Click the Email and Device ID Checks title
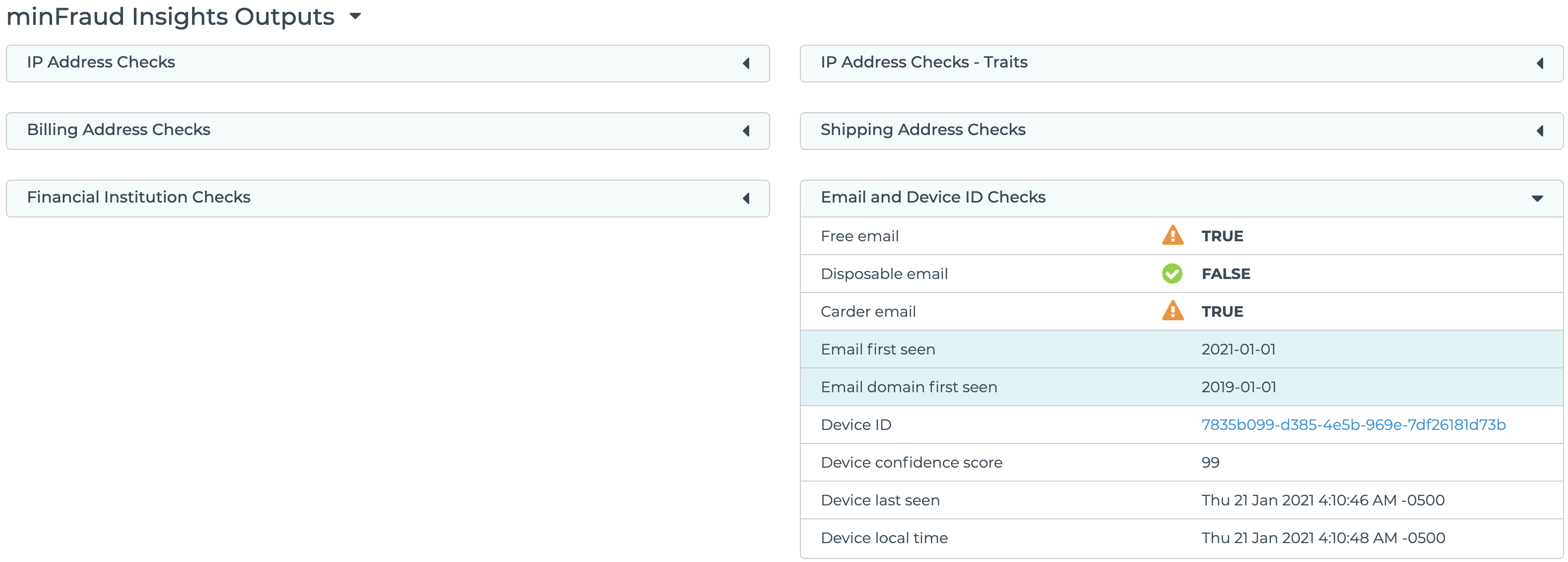The width and height of the screenshot is (1568, 562). tap(932, 197)
